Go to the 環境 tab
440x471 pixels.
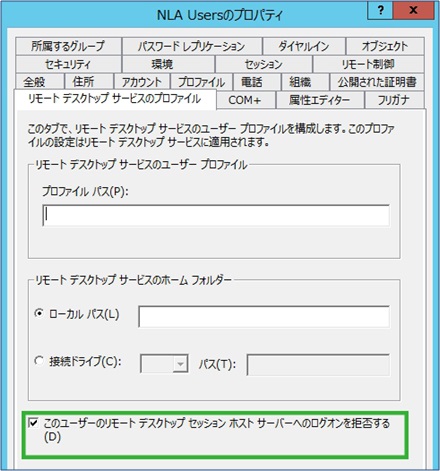click(x=168, y=64)
